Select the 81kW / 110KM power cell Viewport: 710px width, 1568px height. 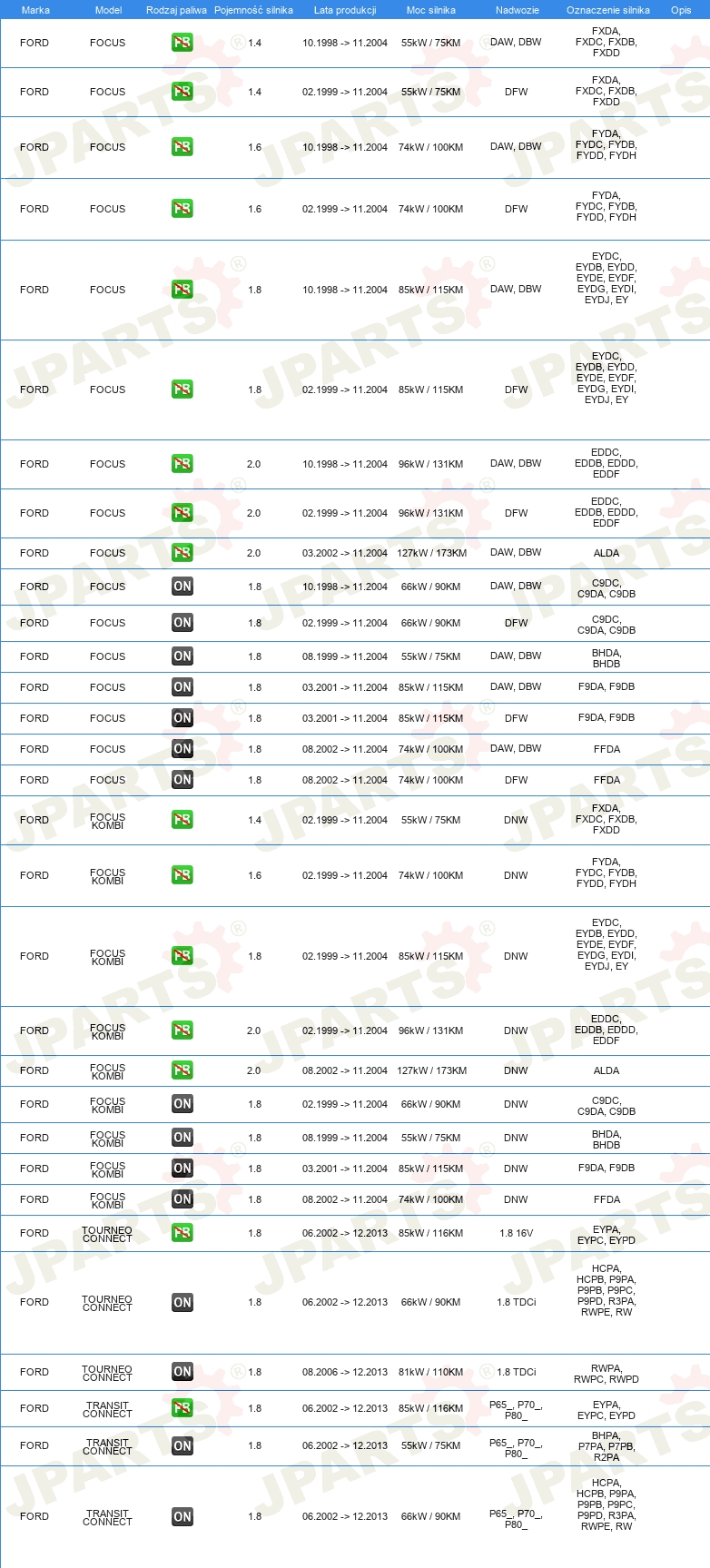[x=431, y=1372]
